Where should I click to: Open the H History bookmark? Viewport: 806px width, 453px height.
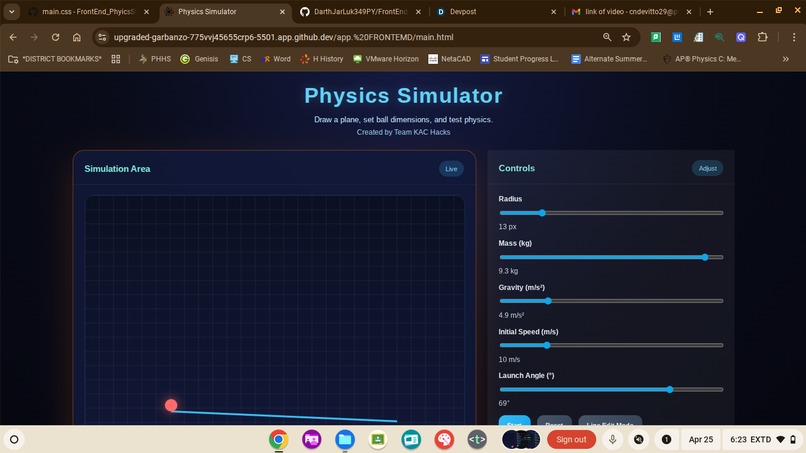[322, 59]
